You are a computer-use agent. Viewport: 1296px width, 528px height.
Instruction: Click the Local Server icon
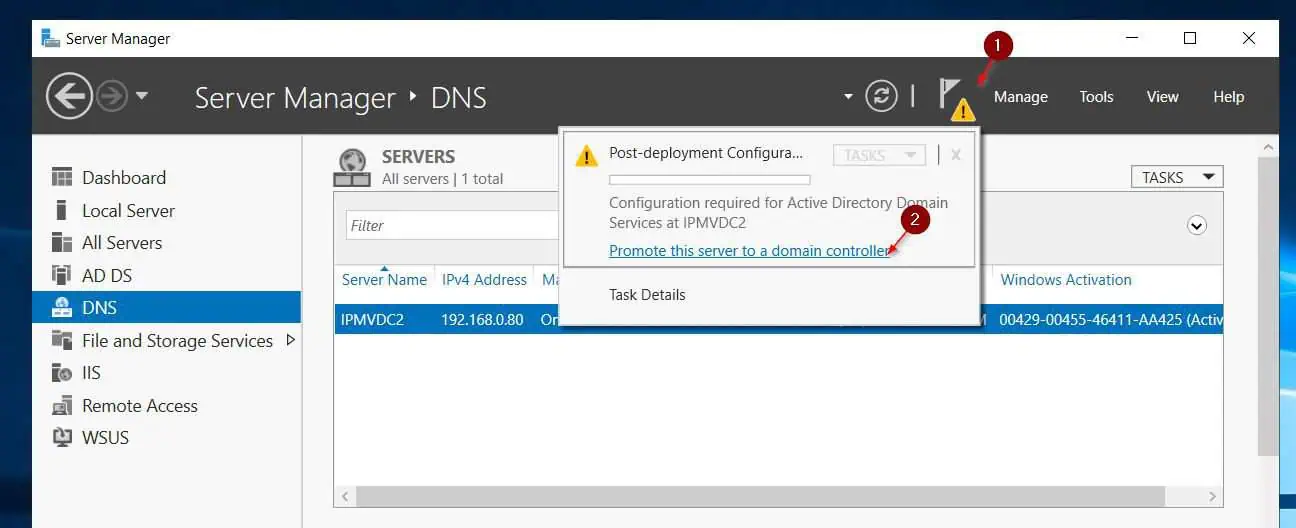[62, 211]
